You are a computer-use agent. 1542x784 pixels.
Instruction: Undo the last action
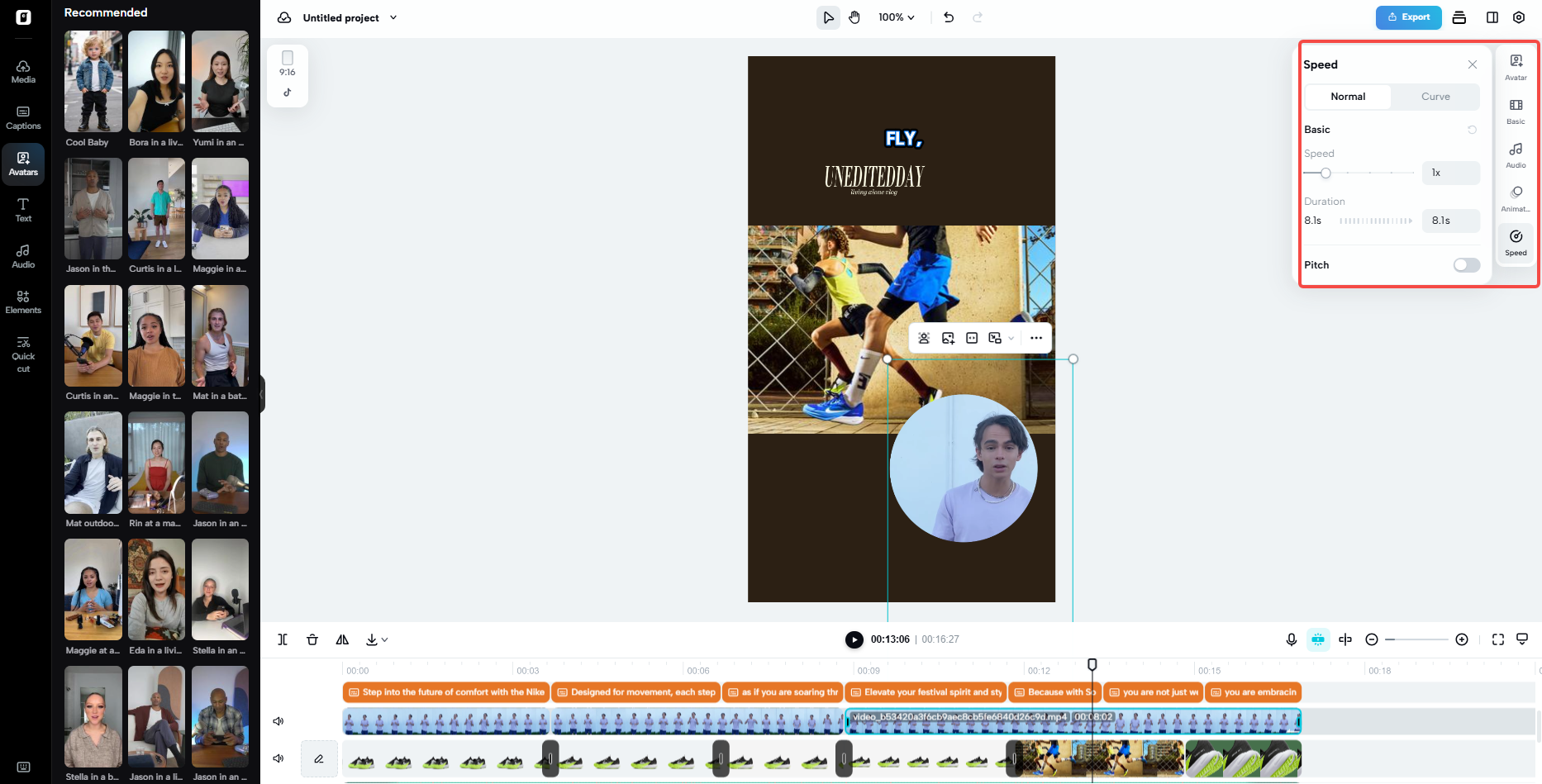[949, 17]
